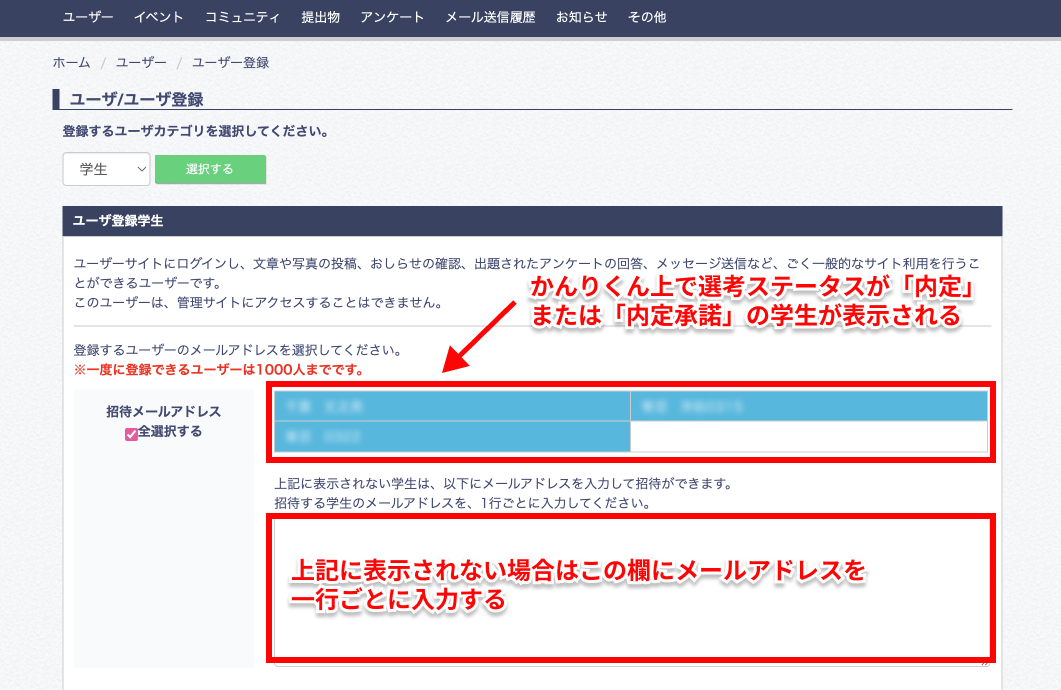Screen dimensions: 1061x690
Task: Open the ユーザー menu in the top navigation
Action: coord(89,17)
